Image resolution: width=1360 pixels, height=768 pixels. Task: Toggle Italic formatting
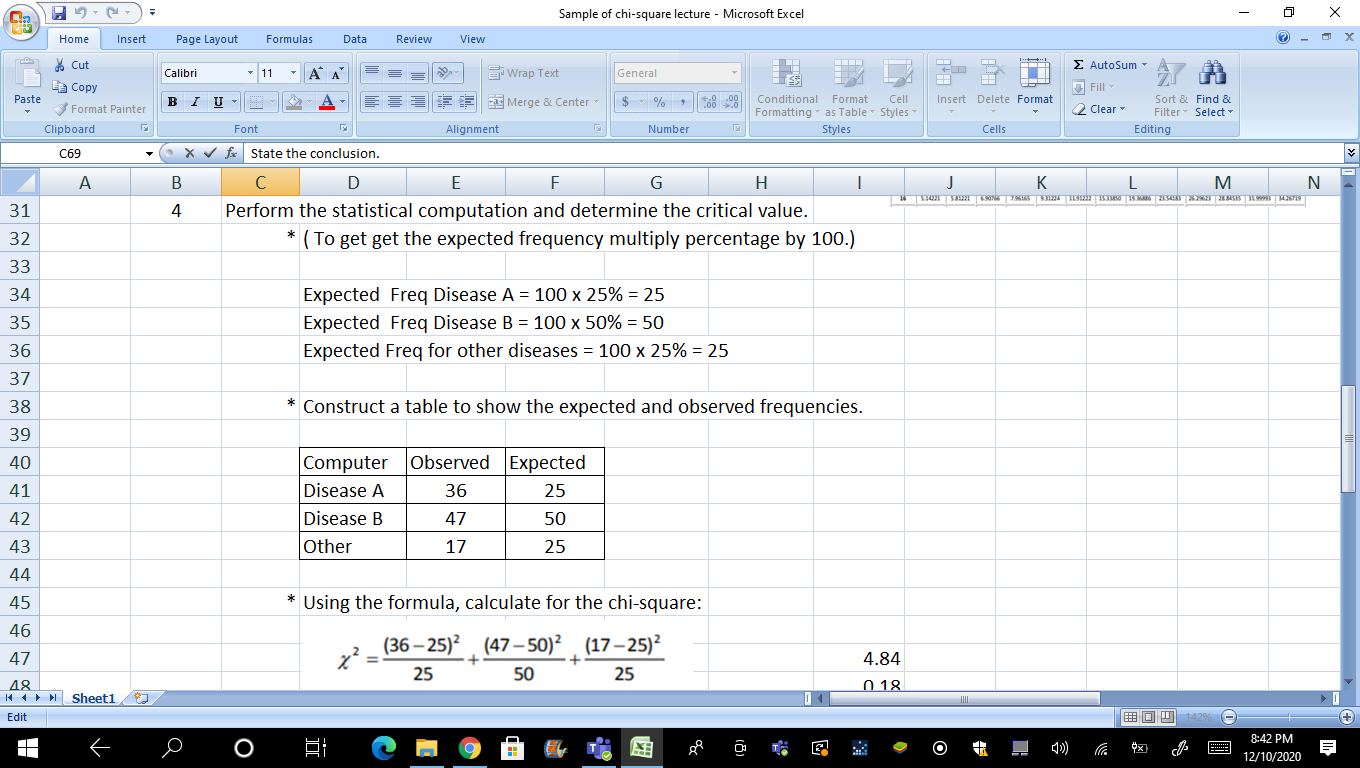point(194,102)
